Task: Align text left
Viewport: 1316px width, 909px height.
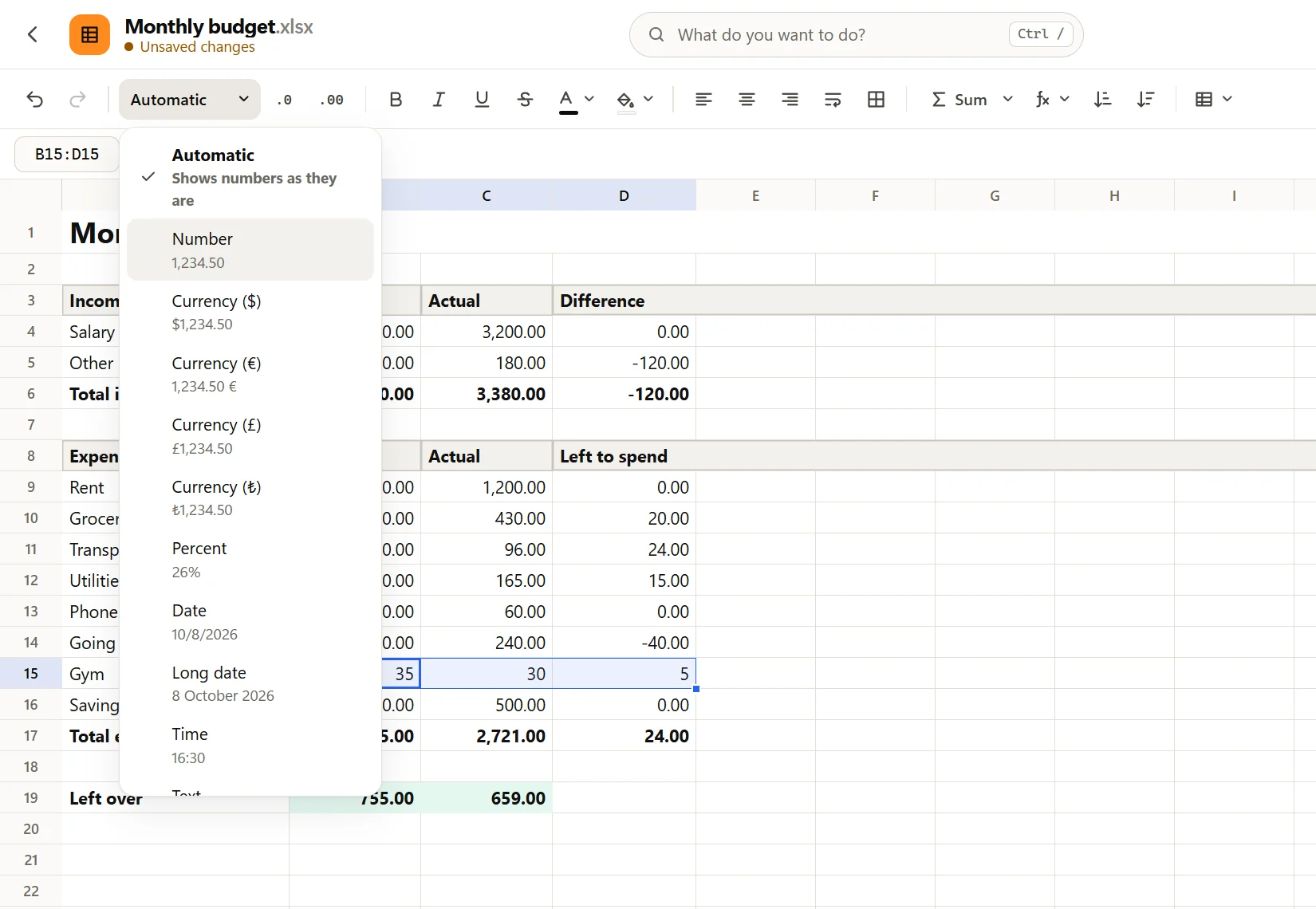Action: pyautogui.click(x=703, y=100)
